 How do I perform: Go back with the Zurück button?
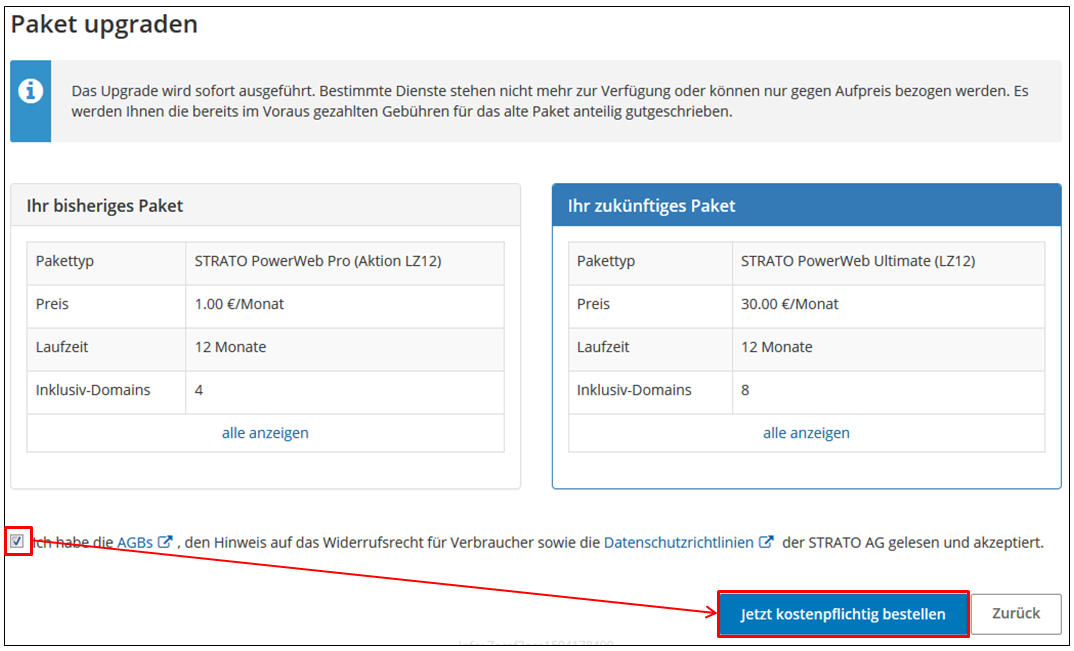(1016, 613)
